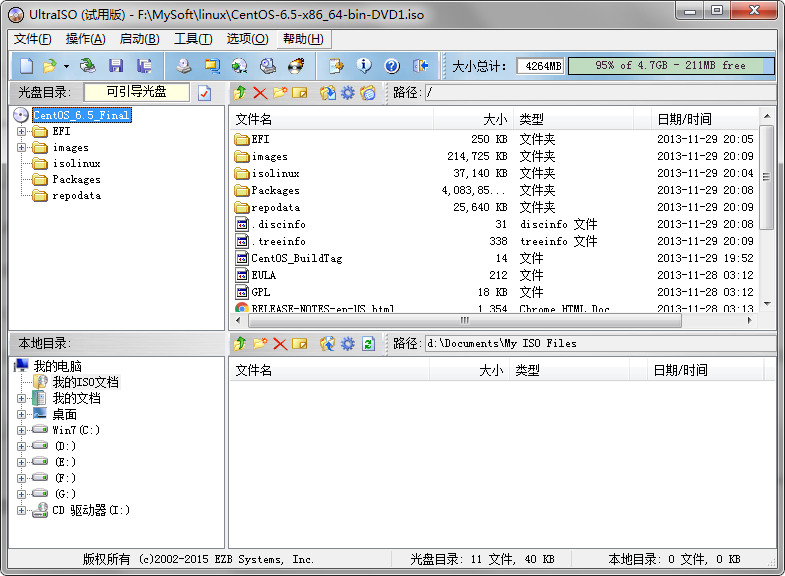This screenshot has height=576, width=785.
Task: Sort disc list by 大小 column header
Action: [473, 119]
